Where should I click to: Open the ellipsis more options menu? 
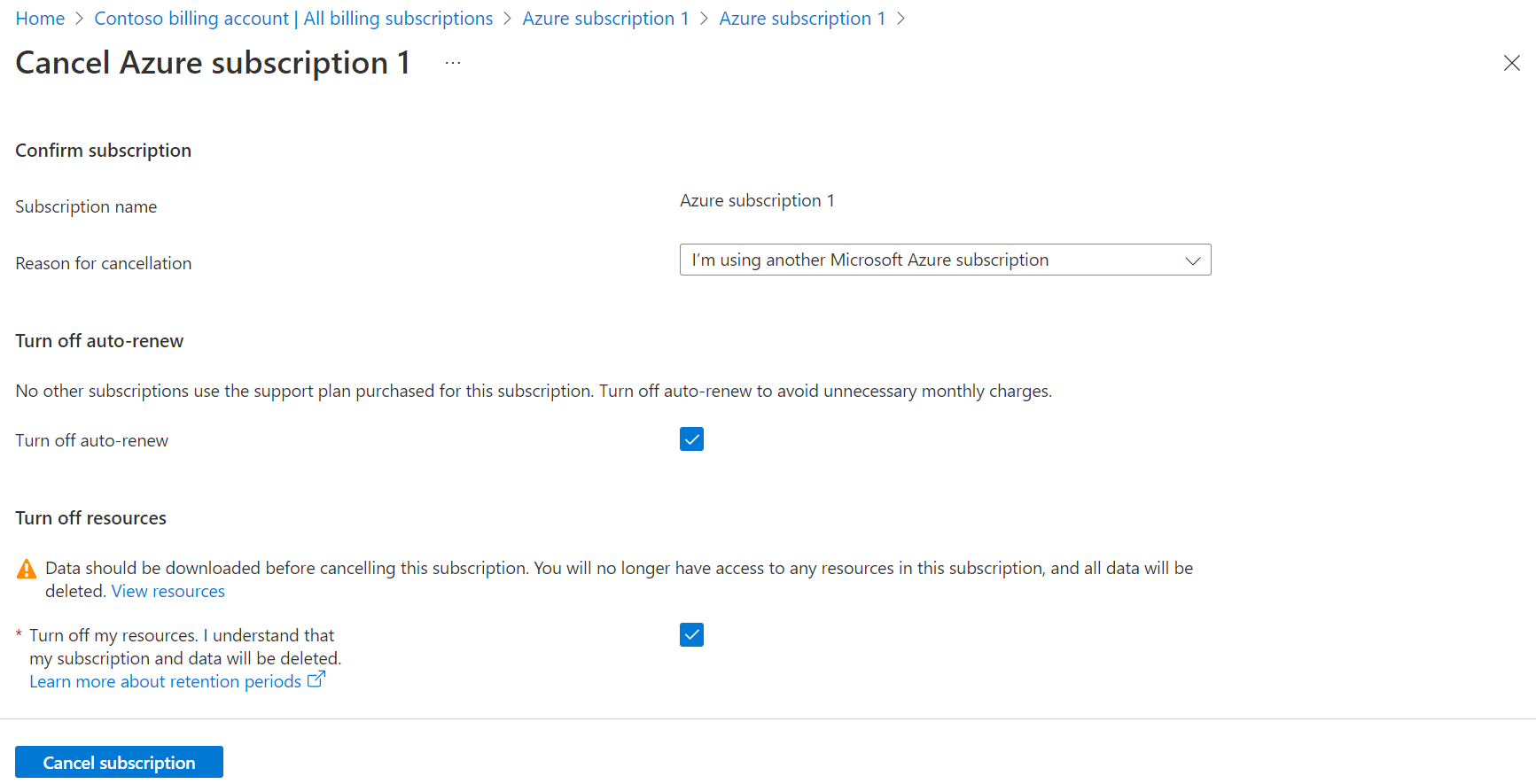pos(453,63)
